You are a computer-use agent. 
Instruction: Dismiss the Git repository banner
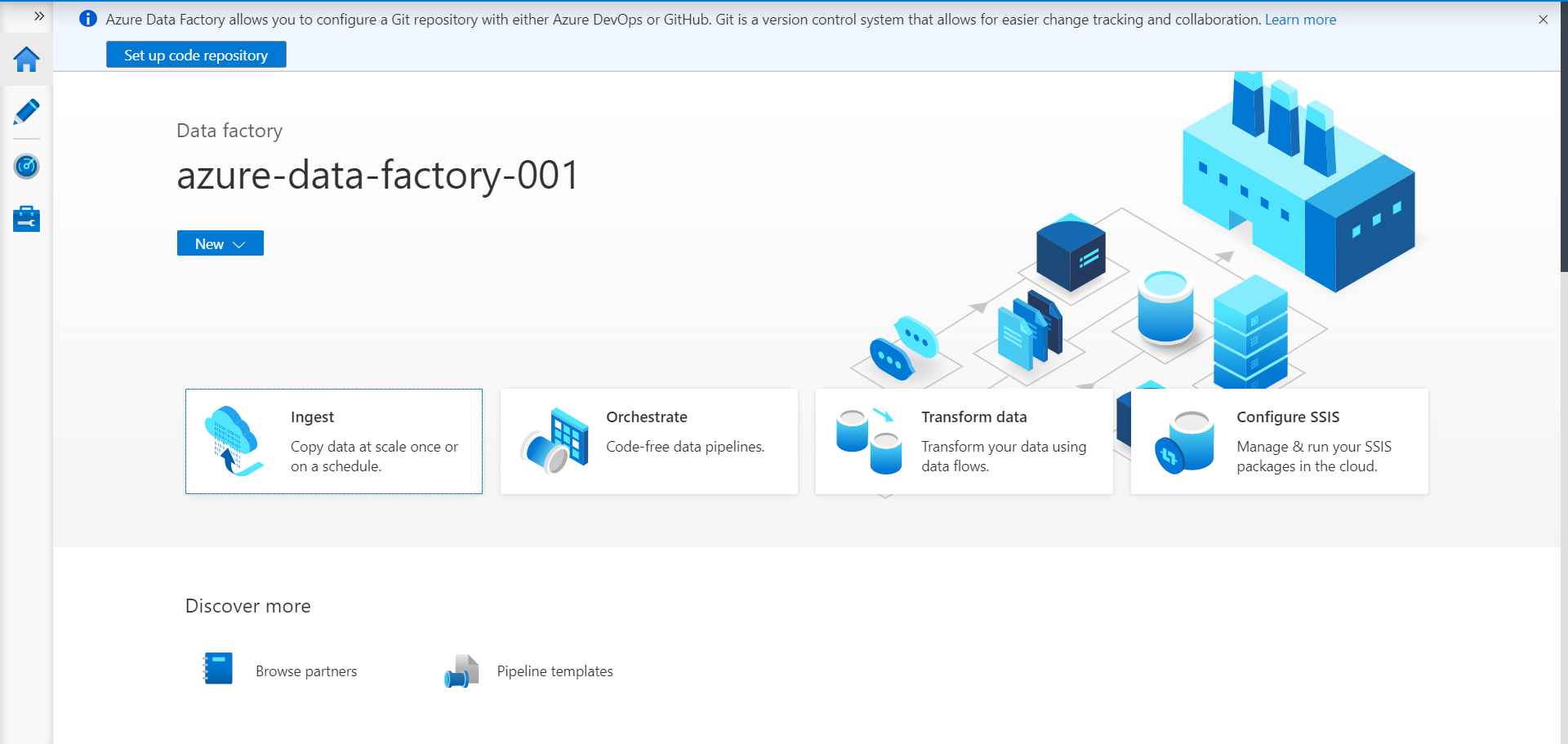pos(1543,20)
